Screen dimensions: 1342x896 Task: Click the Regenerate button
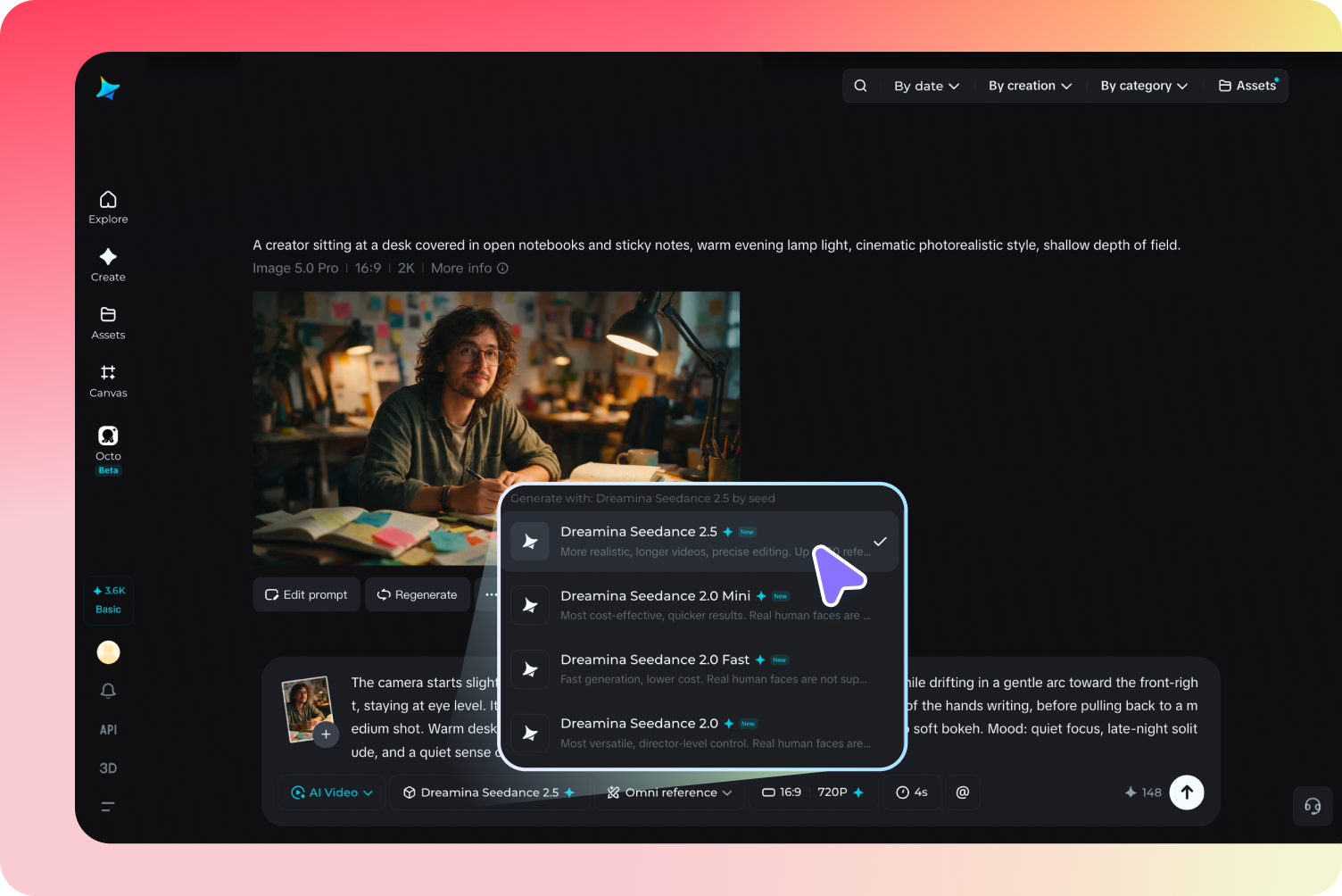tap(417, 594)
